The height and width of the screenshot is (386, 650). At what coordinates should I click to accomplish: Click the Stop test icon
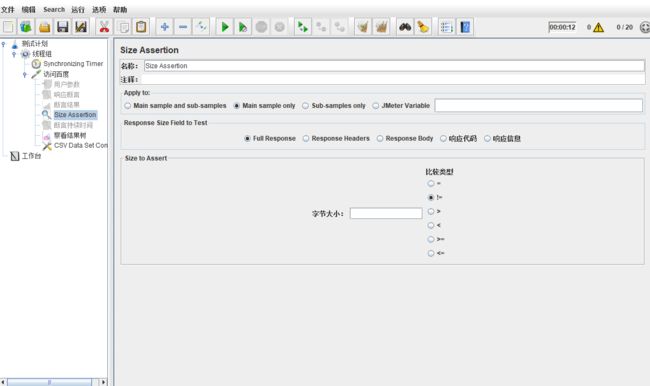click(x=261, y=27)
